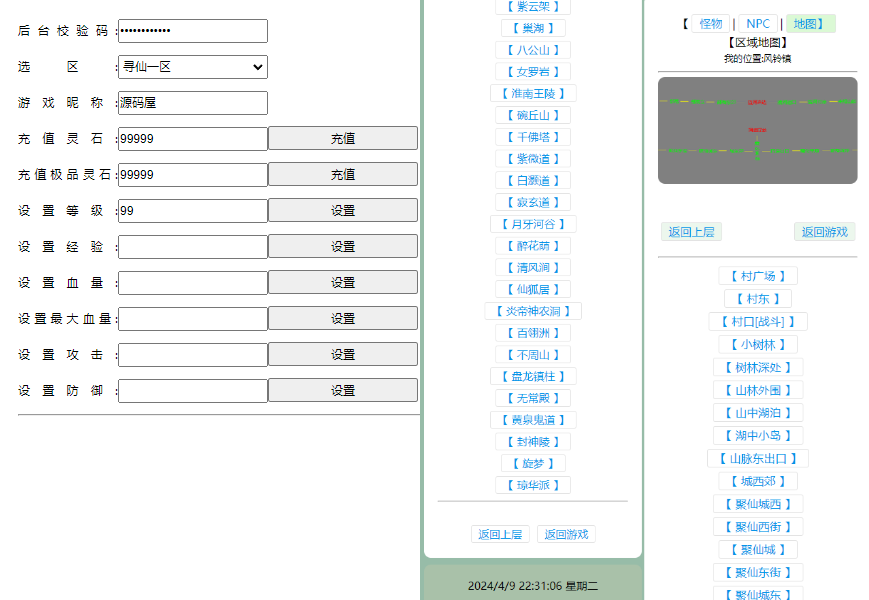Go to 山中湖泊 in the map list
Image resolution: width=869 pixels, height=600 pixels.
coord(758,413)
